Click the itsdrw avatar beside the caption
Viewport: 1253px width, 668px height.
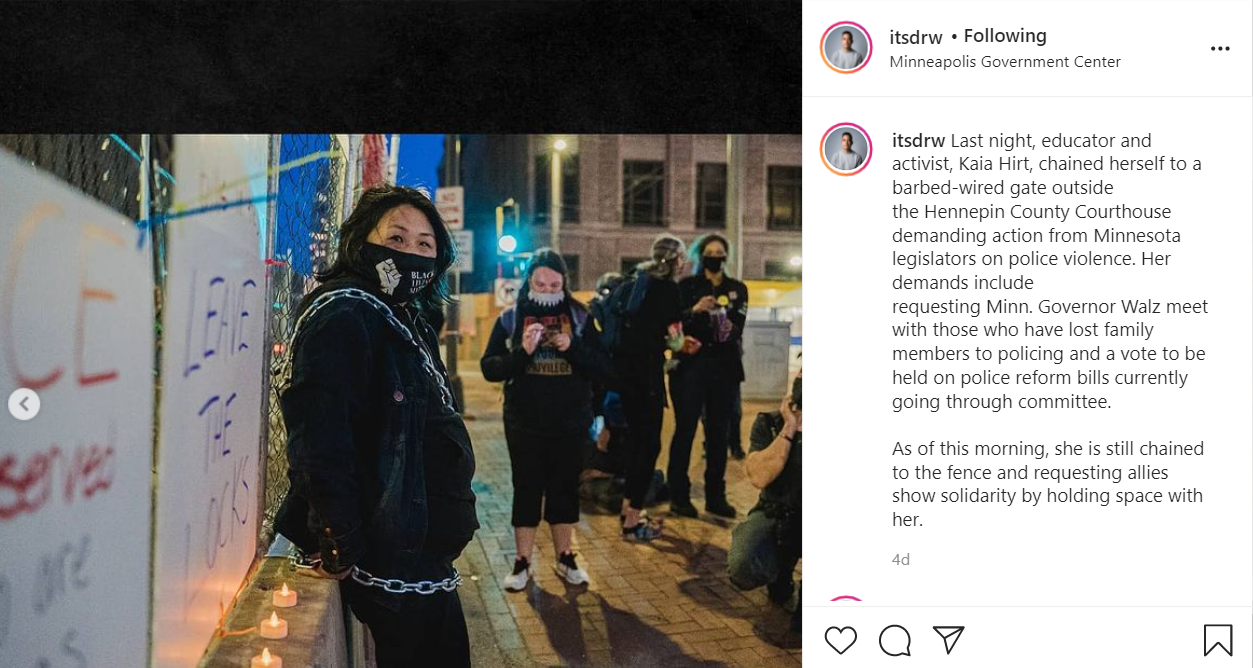pos(846,150)
